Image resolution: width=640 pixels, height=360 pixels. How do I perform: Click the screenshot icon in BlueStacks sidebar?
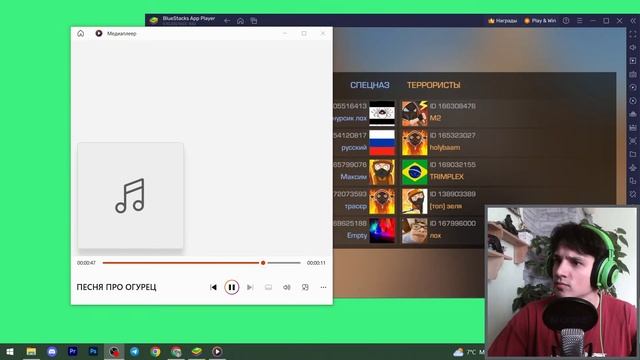tap(633, 141)
